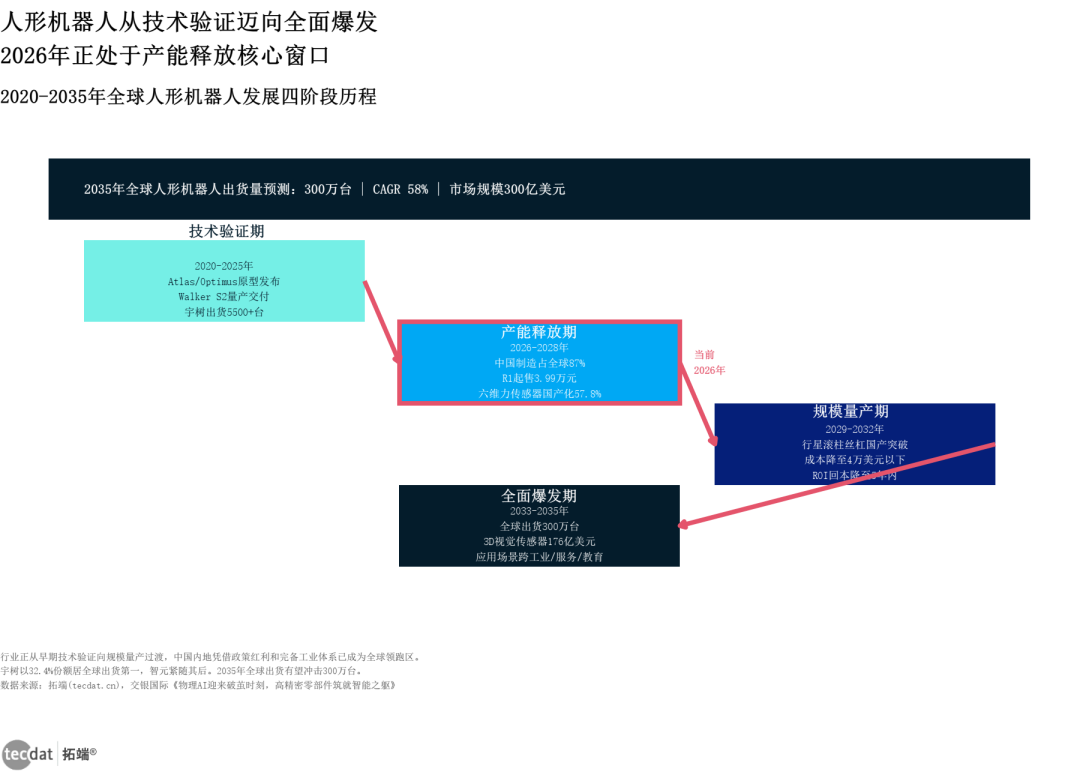This screenshot has width=1080, height=772.
Task: Click footnote beginning '宇树以32.4%份额'
Action: (181, 671)
